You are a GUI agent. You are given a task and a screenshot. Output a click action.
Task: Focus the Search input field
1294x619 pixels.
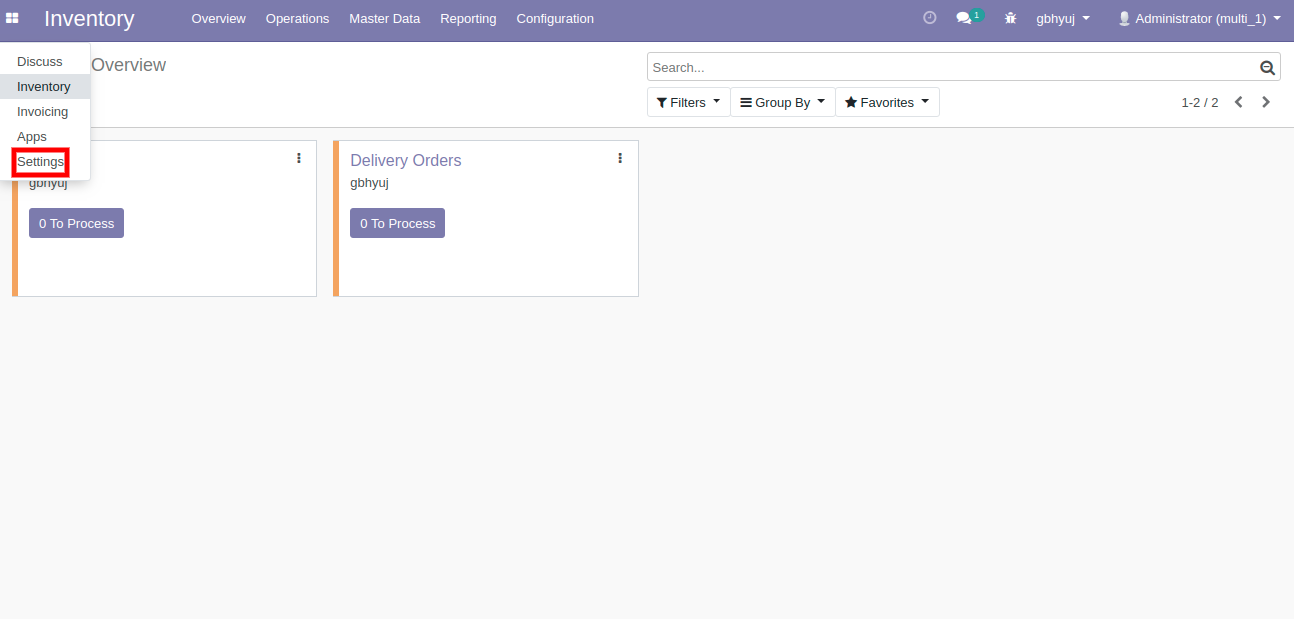950,67
